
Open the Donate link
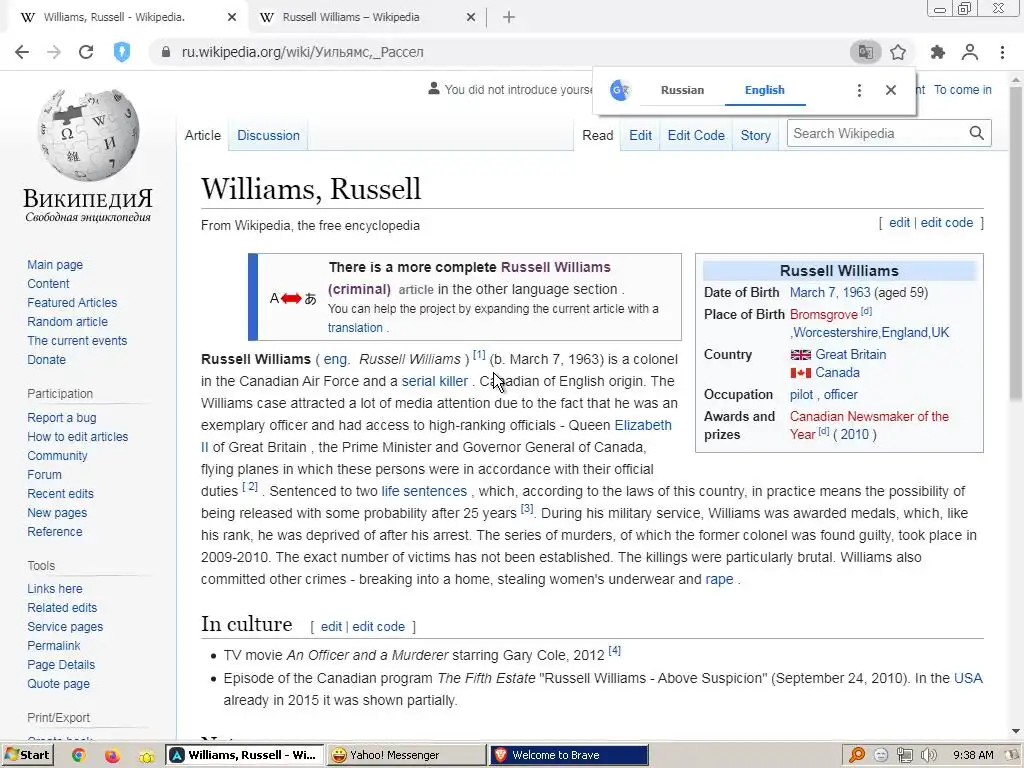coord(46,359)
